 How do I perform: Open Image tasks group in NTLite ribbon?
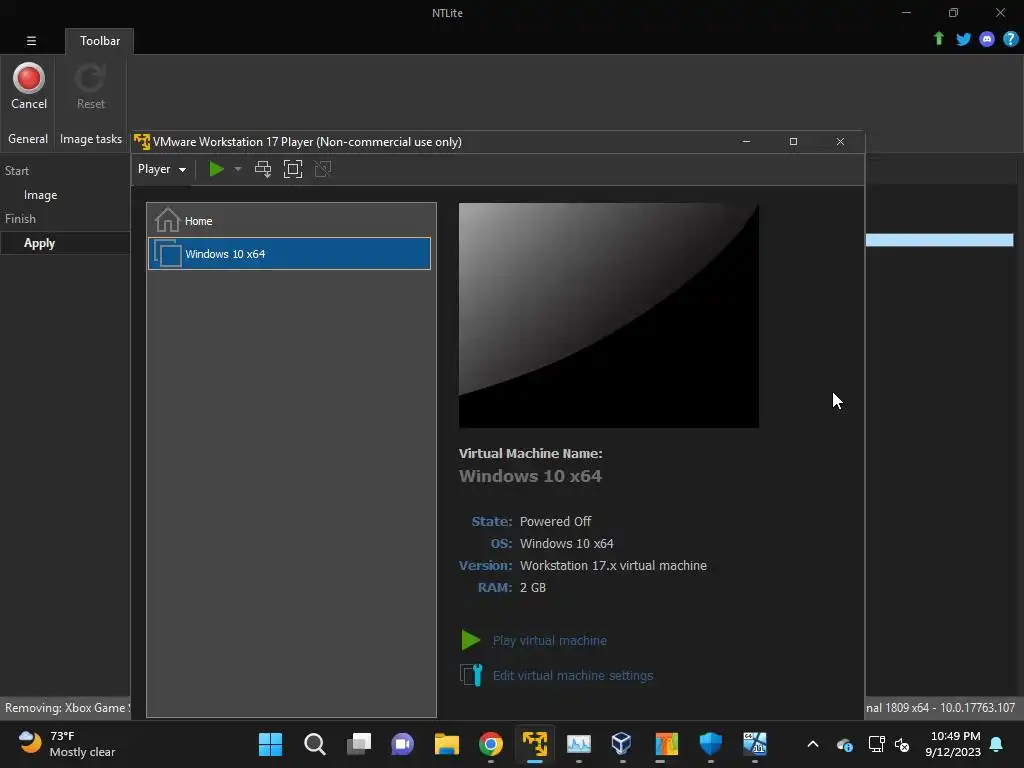click(x=91, y=138)
